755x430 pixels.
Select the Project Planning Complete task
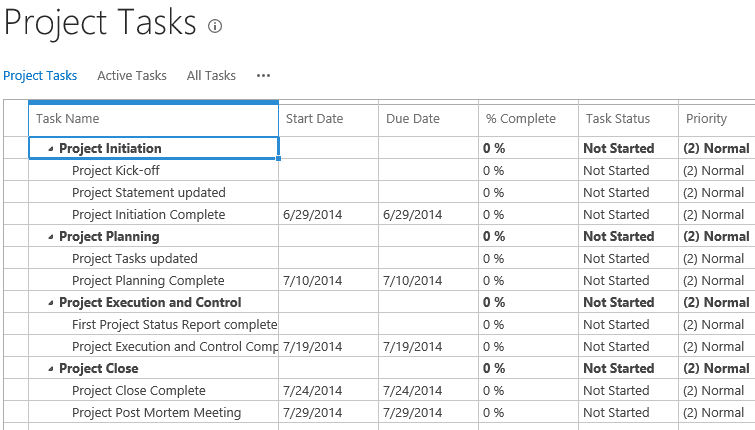tap(154, 281)
